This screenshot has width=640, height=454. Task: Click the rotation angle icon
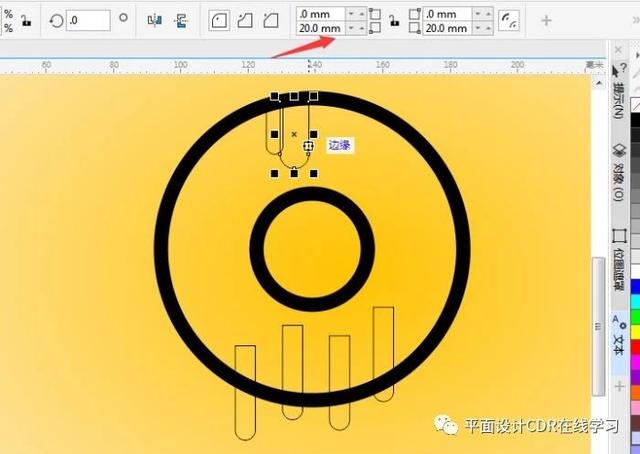point(56,20)
